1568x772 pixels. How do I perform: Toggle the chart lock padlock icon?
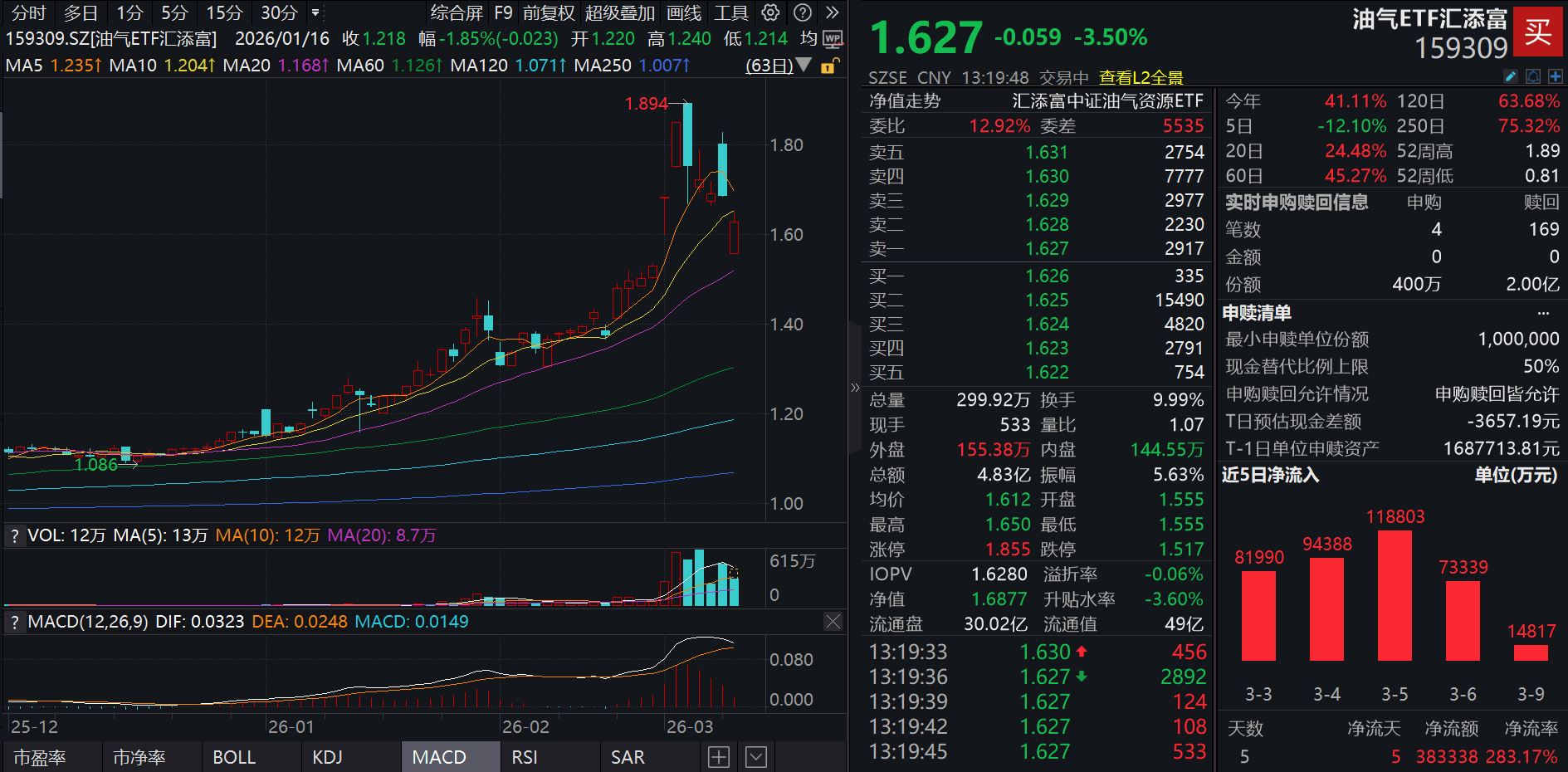828,66
